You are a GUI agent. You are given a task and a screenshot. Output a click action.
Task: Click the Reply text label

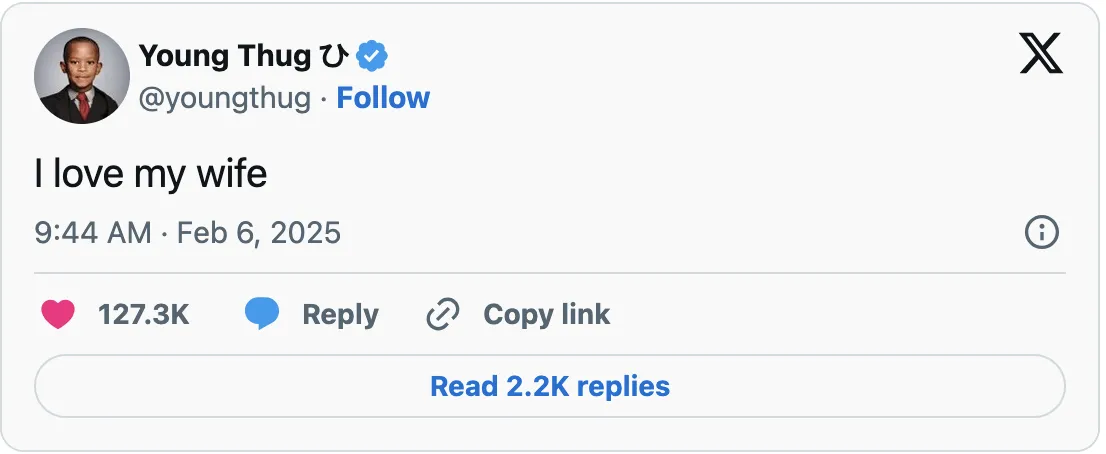pyautogui.click(x=340, y=314)
